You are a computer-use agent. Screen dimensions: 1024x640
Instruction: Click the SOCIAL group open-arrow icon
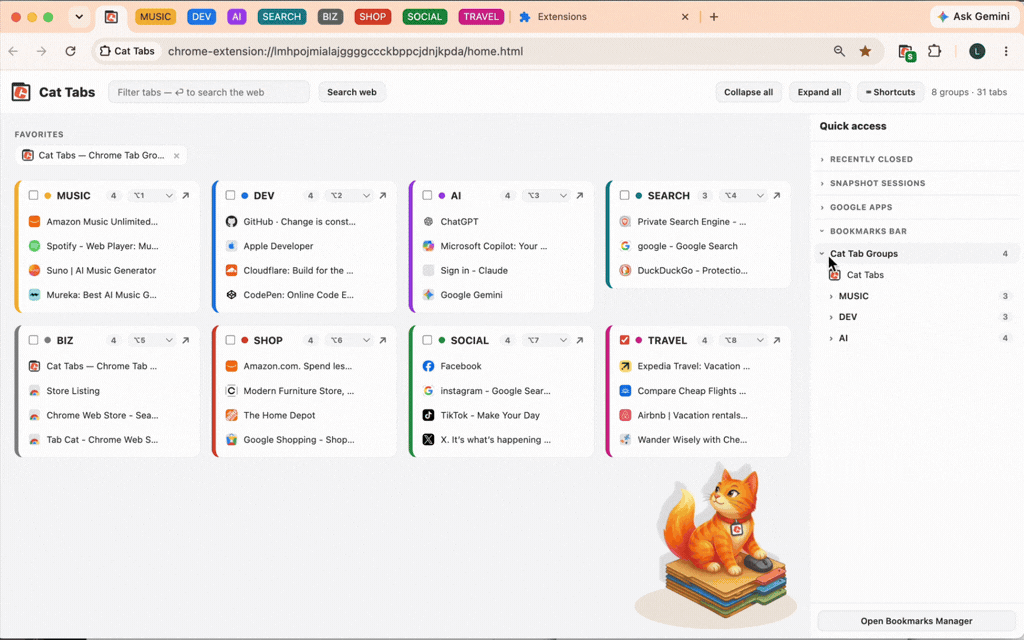tap(579, 340)
